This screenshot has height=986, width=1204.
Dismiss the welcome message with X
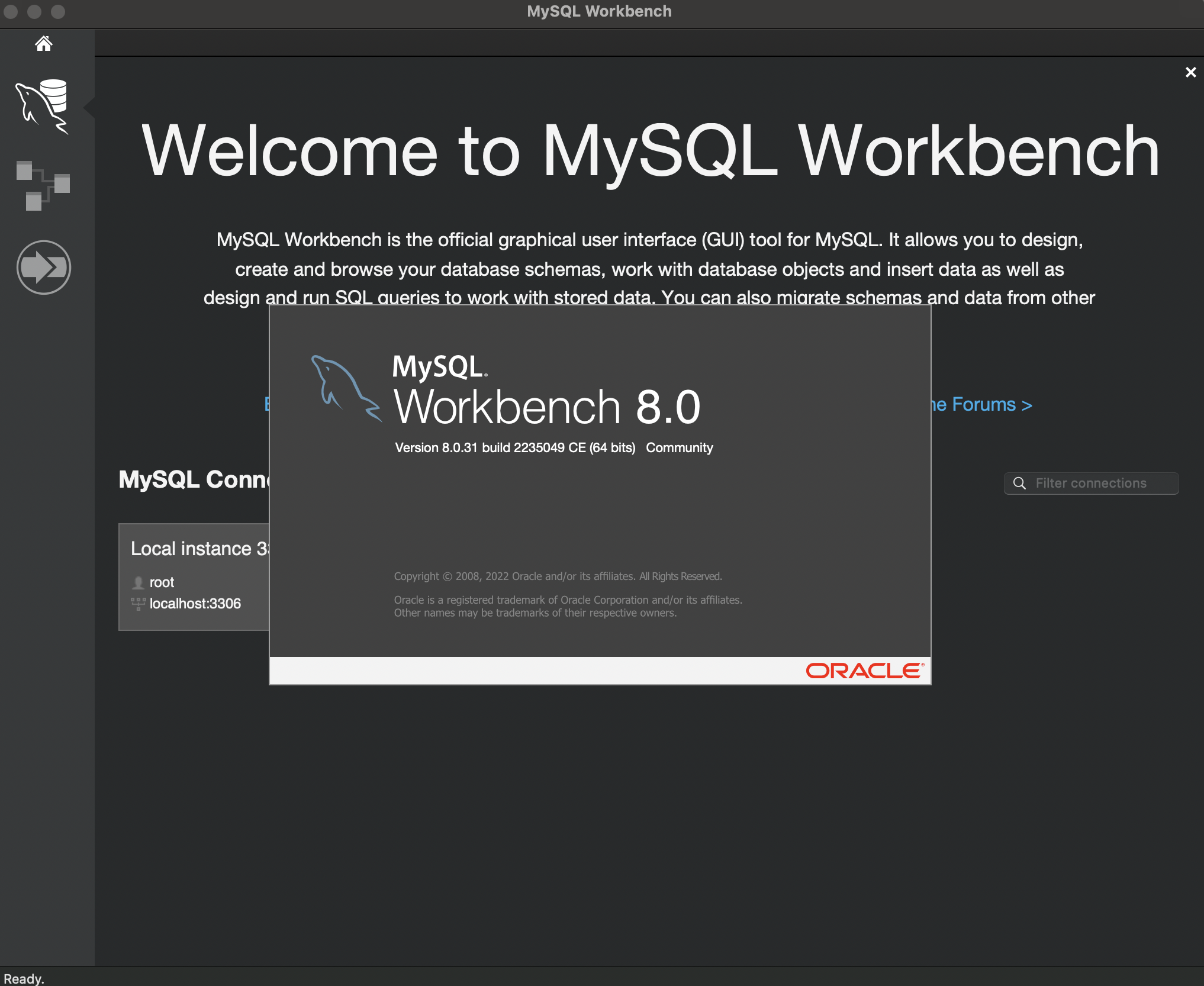click(x=1190, y=72)
